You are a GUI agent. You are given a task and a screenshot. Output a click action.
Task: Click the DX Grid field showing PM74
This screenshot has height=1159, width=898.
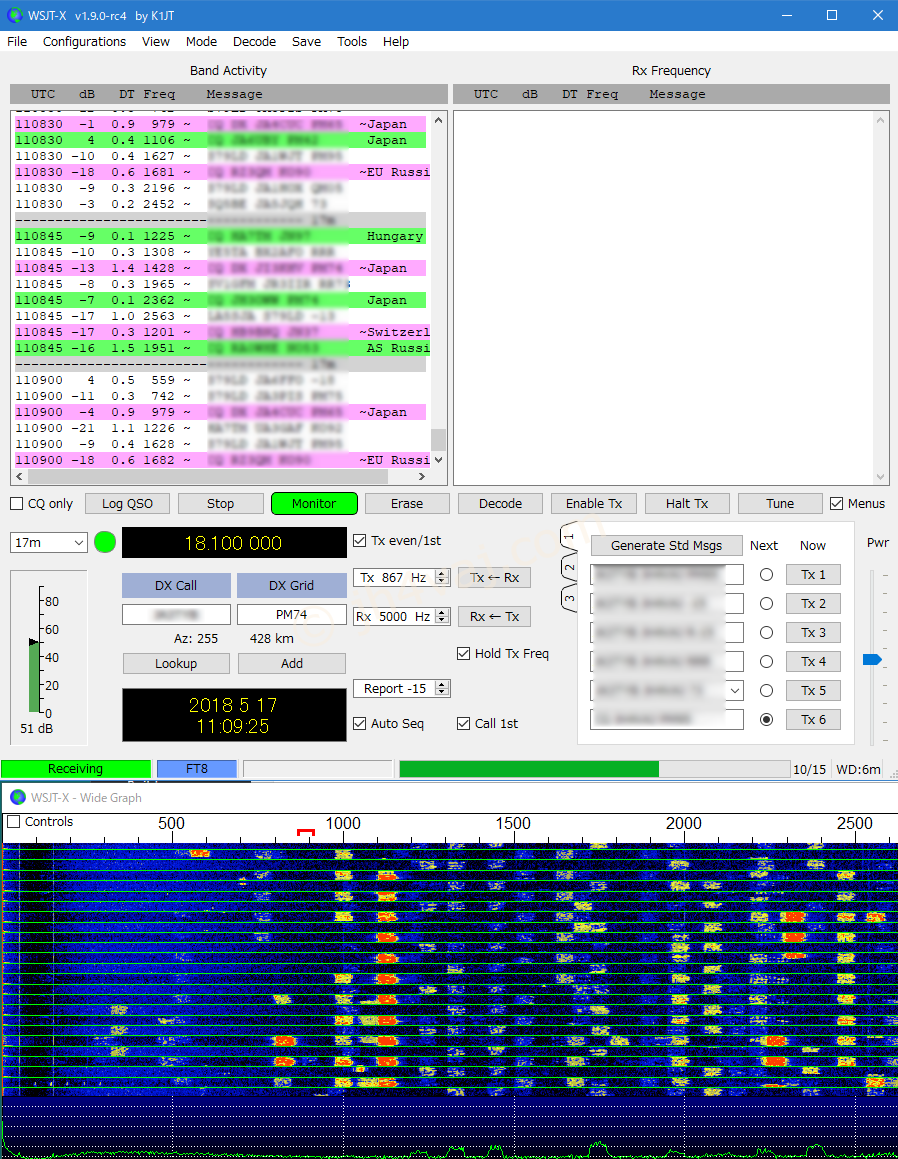point(291,615)
